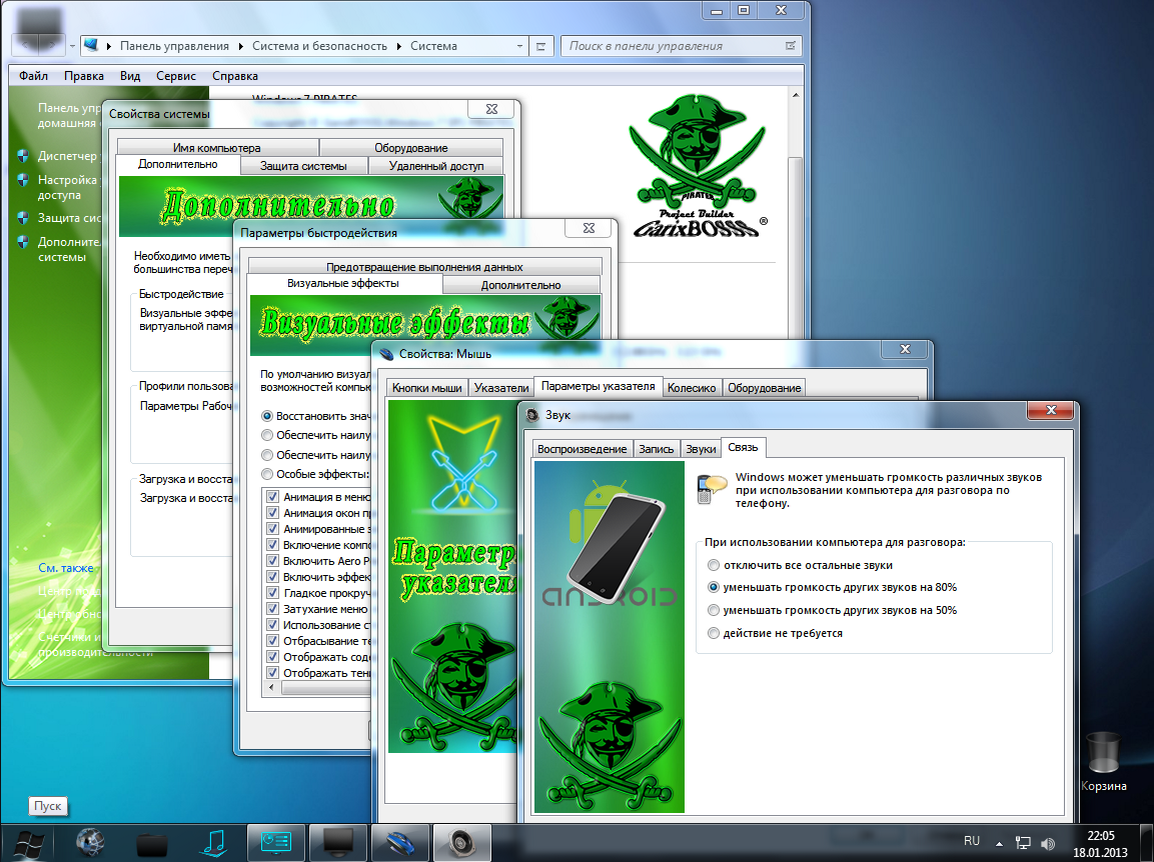Click the Control Panel icon in address bar
Image resolution: width=1154 pixels, height=862 pixels.
tap(91, 45)
